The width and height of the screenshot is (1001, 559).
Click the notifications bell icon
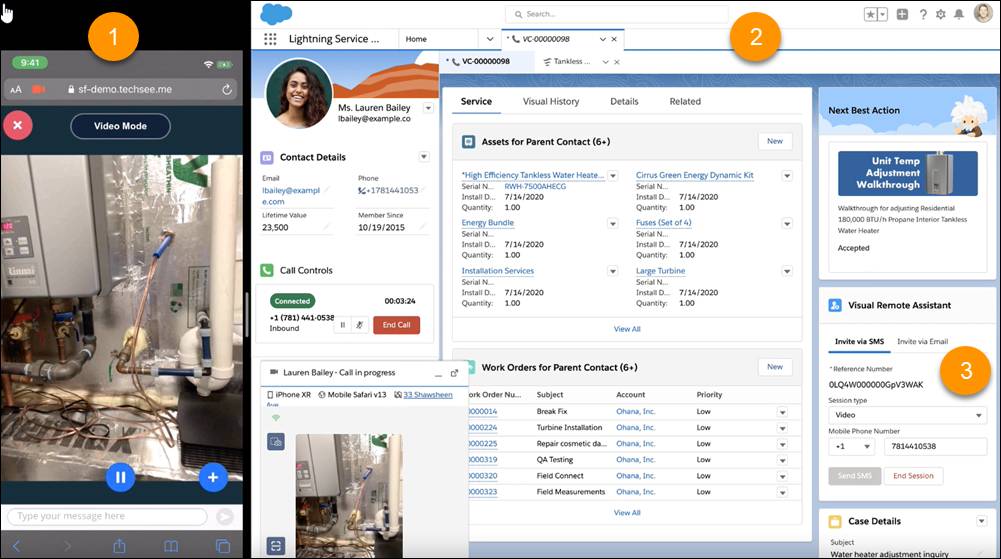[959, 14]
